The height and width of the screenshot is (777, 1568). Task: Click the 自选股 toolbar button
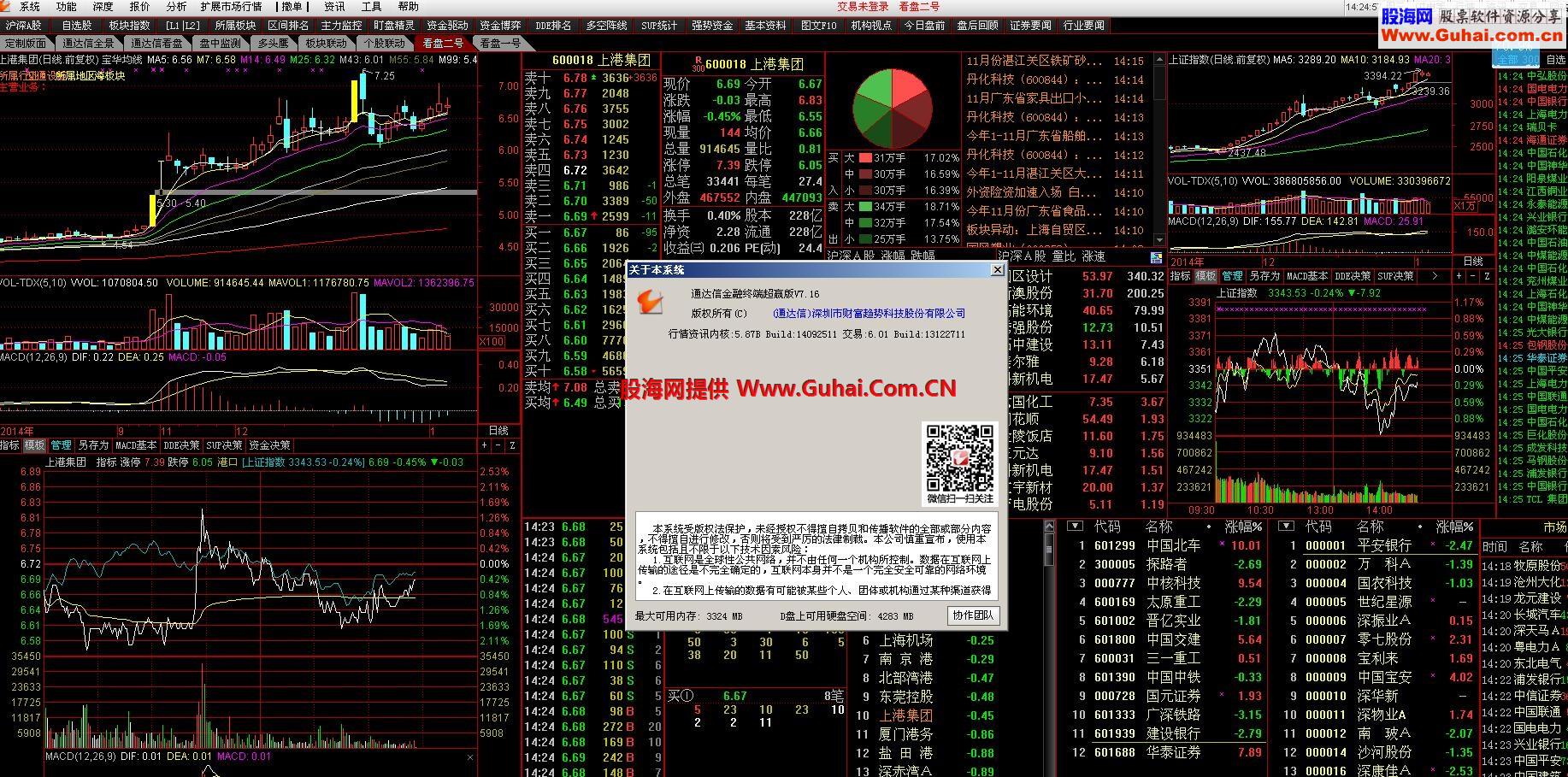(77, 26)
